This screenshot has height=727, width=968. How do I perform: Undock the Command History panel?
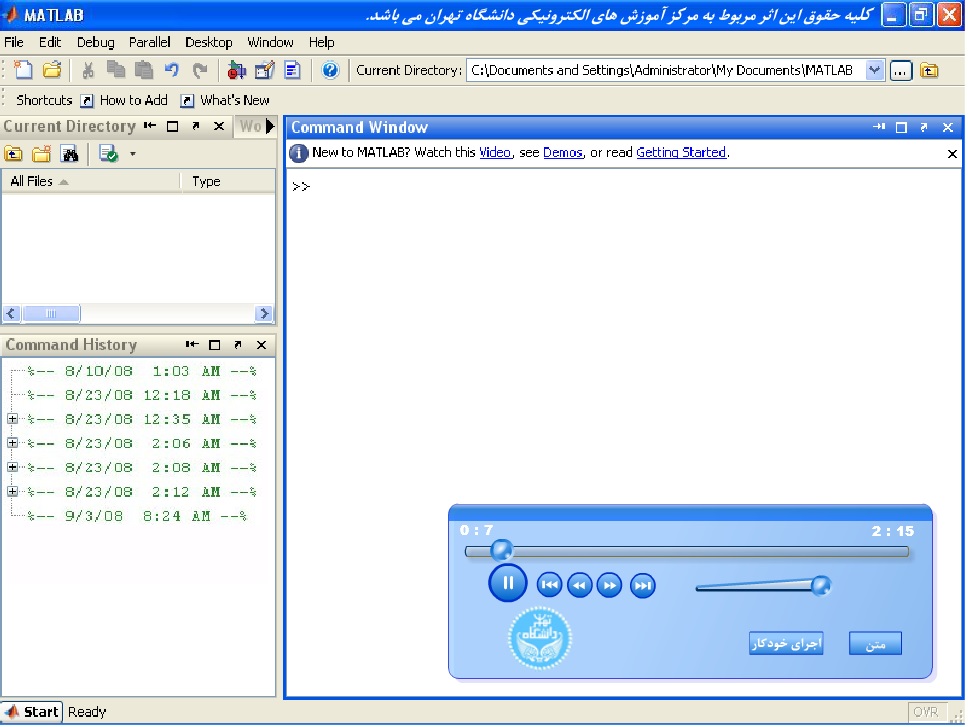click(238, 344)
